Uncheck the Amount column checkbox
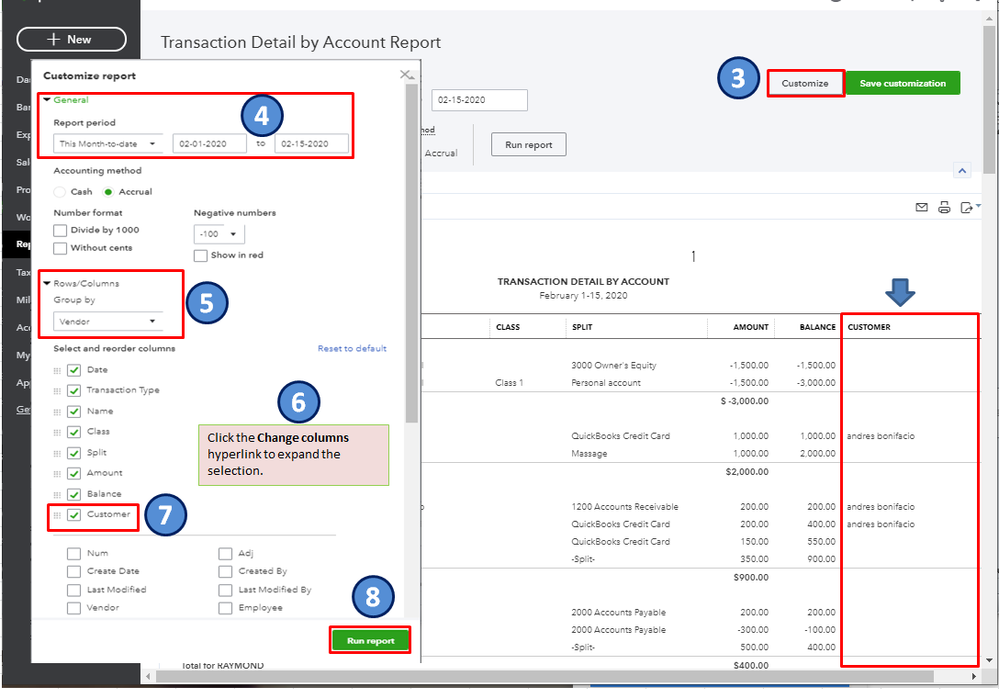 point(74,474)
